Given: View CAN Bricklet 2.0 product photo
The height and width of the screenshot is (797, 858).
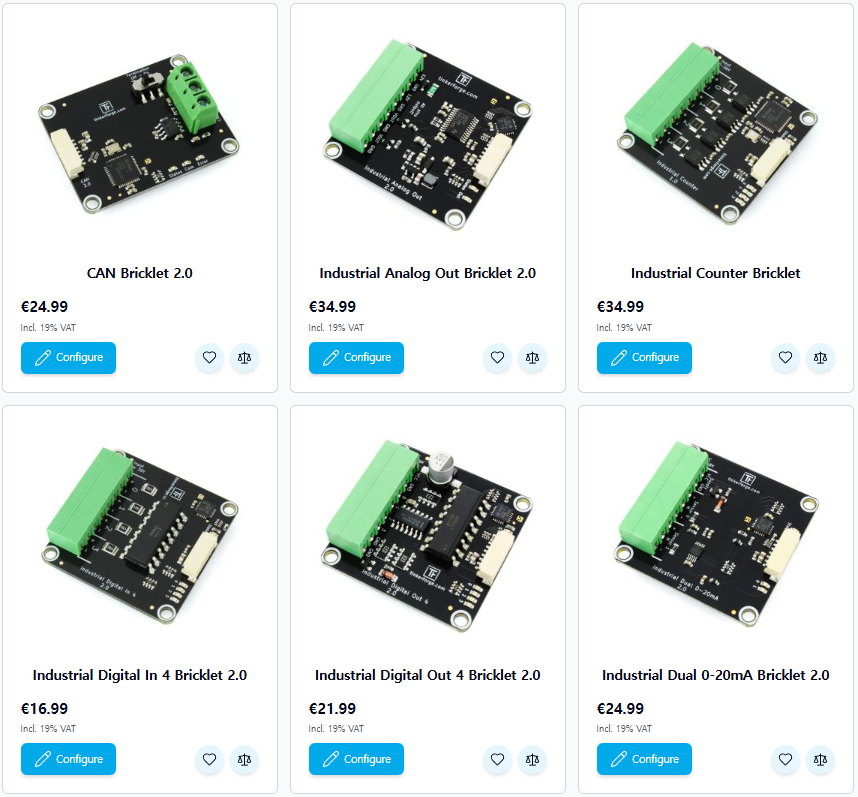Looking at the screenshot, I should [139, 134].
